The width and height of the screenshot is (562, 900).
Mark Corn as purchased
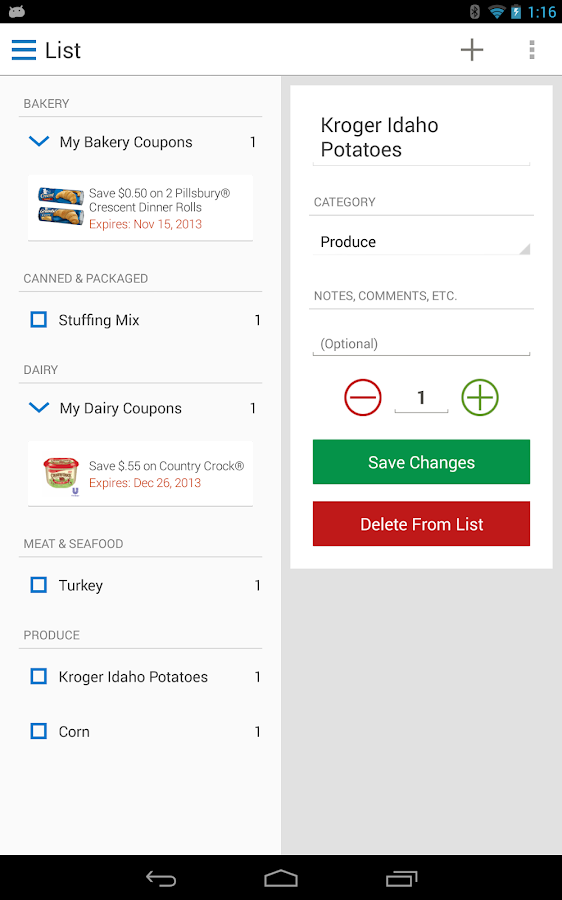click(x=38, y=731)
